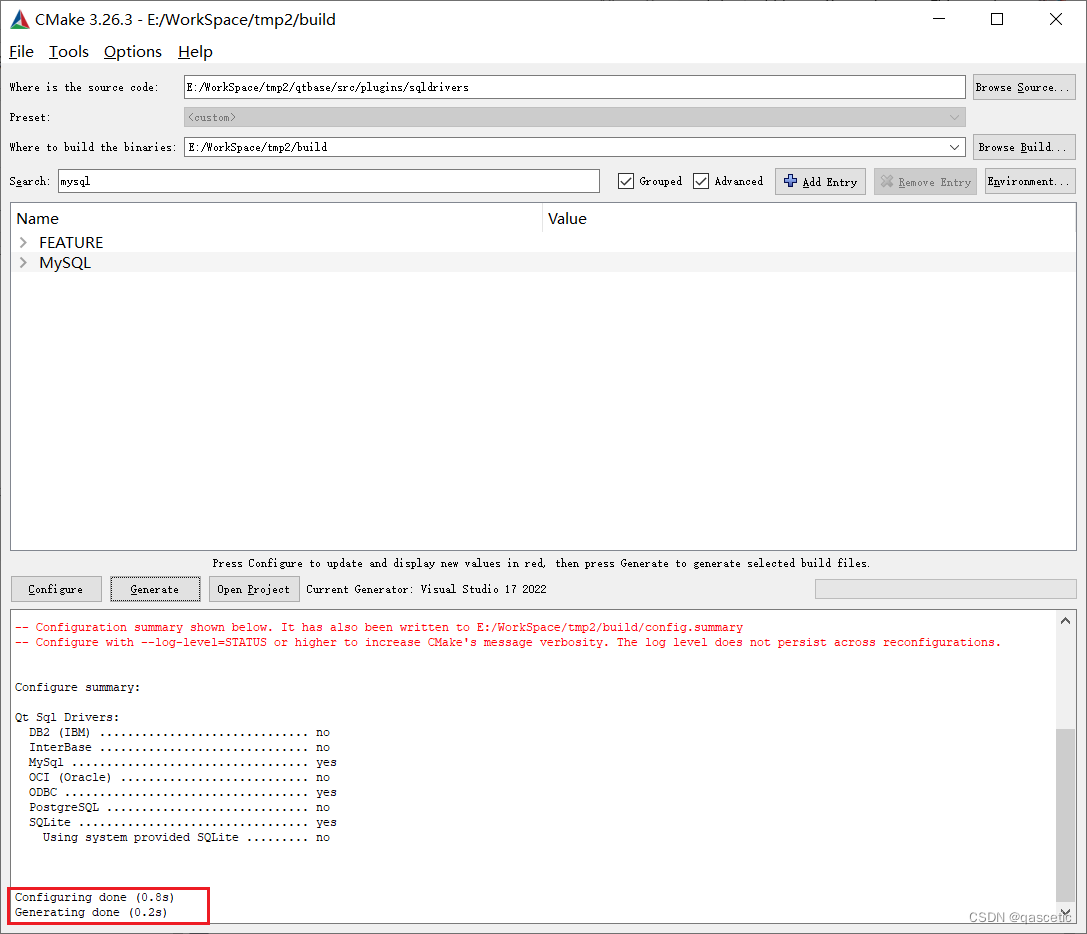Screen dimensions: 1087x934
Task: Click the 'InterBase ... no' log line
Action: click(x=180, y=747)
